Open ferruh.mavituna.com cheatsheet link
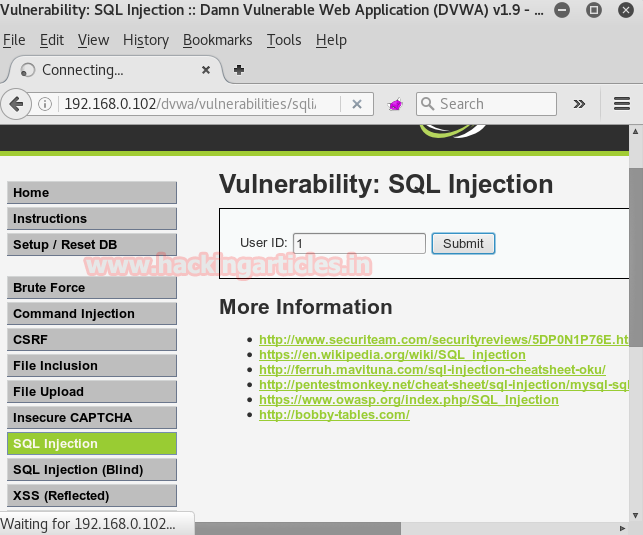Image resolution: width=643 pixels, height=535 pixels. click(x=432, y=370)
